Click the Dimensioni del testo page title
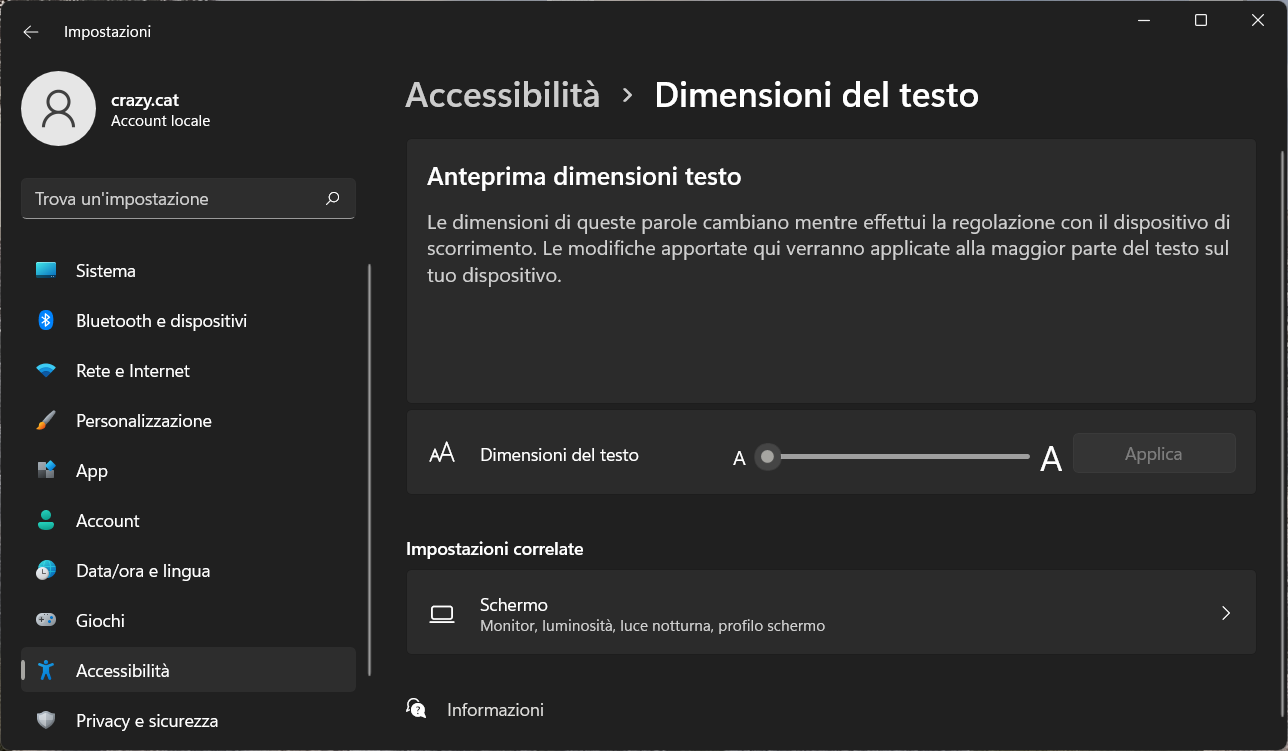Image resolution: width=1288 pixels, height=751 pixels. point(816,95)
